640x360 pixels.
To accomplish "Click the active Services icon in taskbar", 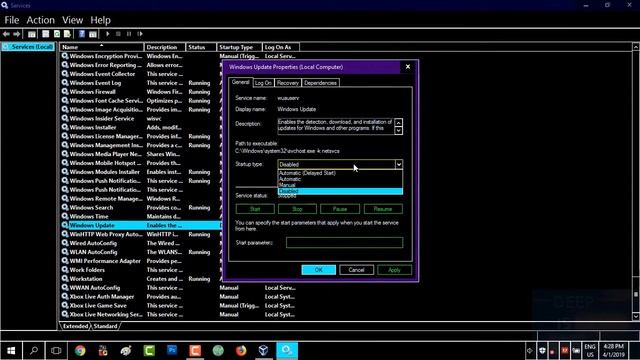I will point(287,351).
